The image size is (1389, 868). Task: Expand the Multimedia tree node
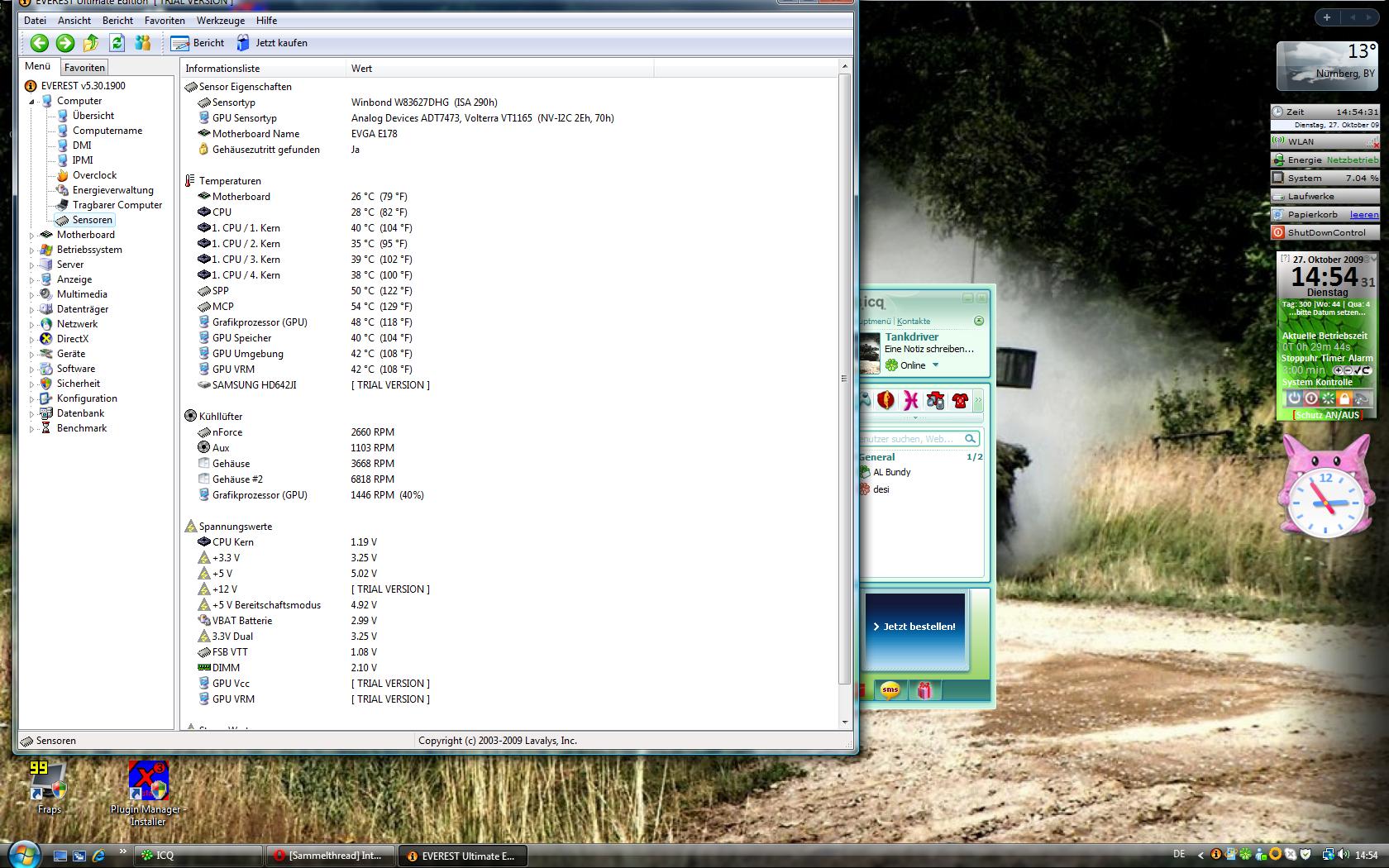click(32, 295)
